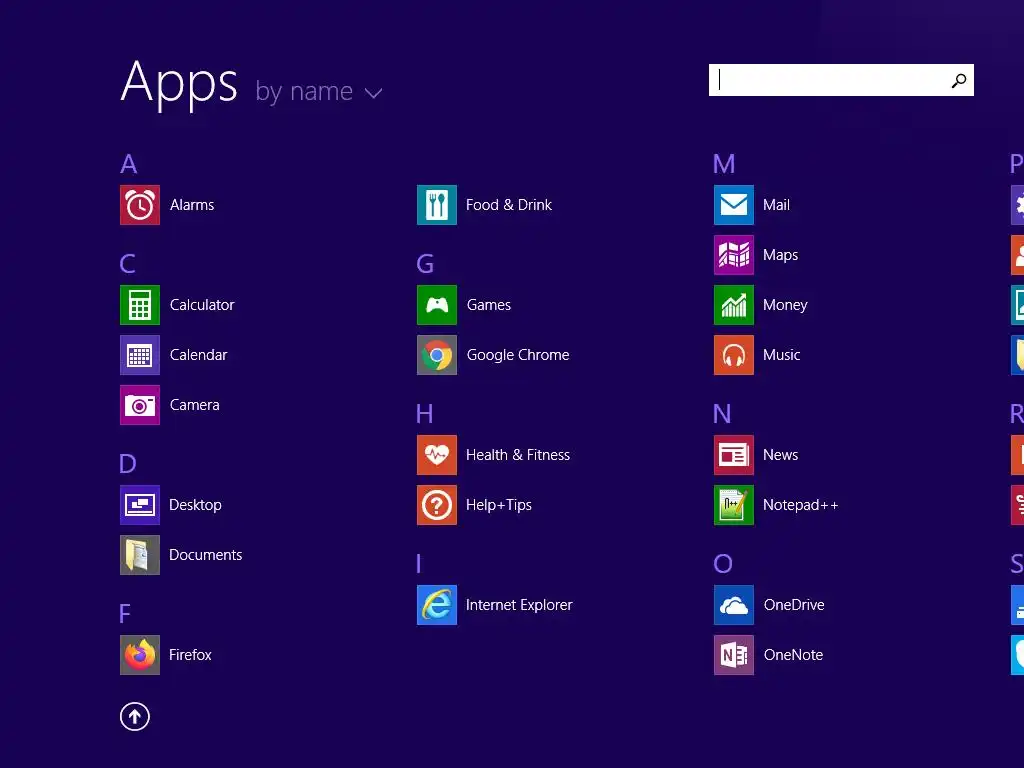This screenshot has height=768, width=1024.
Task: Select the letter D group header
Action: click(x=127, y=464)
